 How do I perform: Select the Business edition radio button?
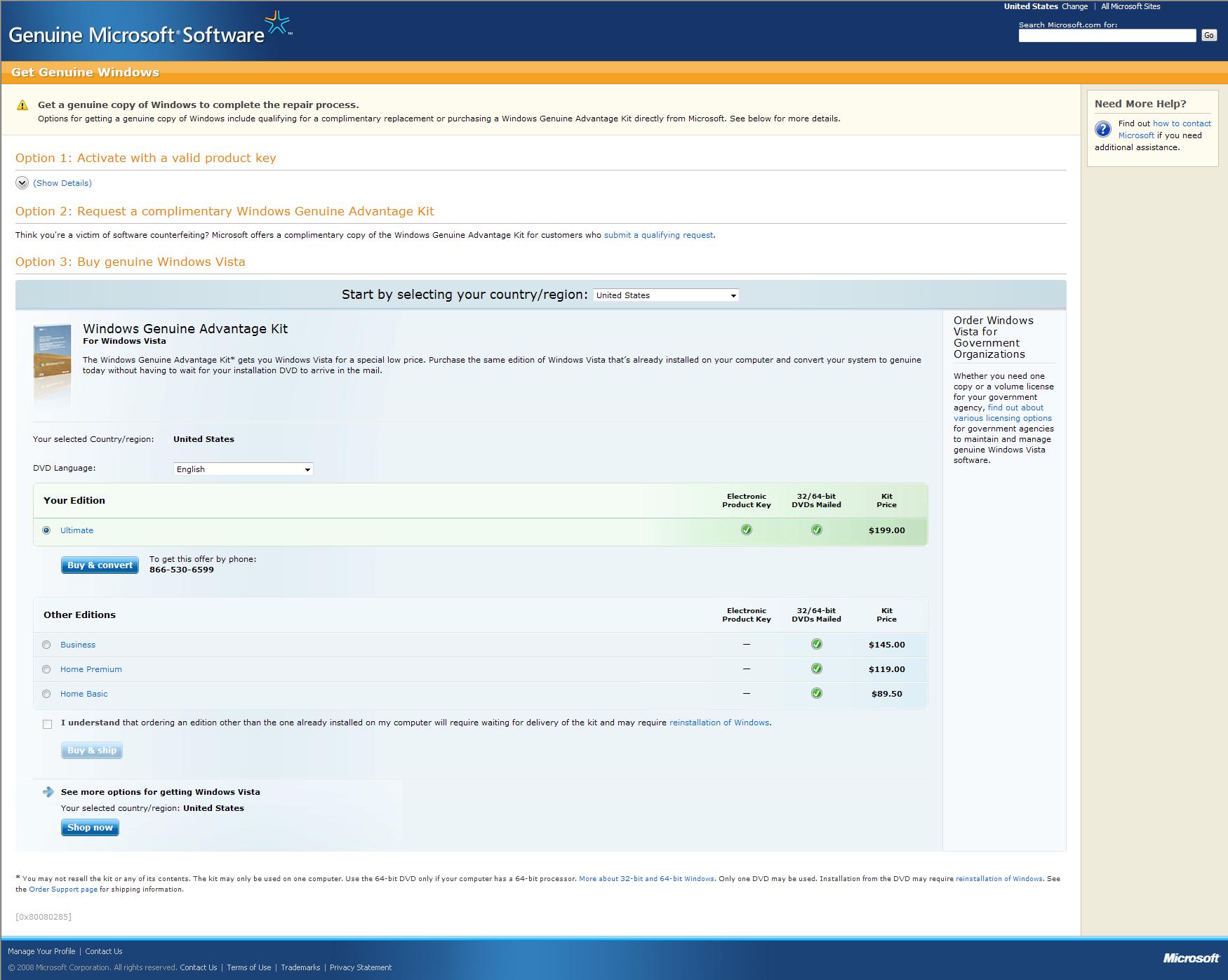click(46, 645)
